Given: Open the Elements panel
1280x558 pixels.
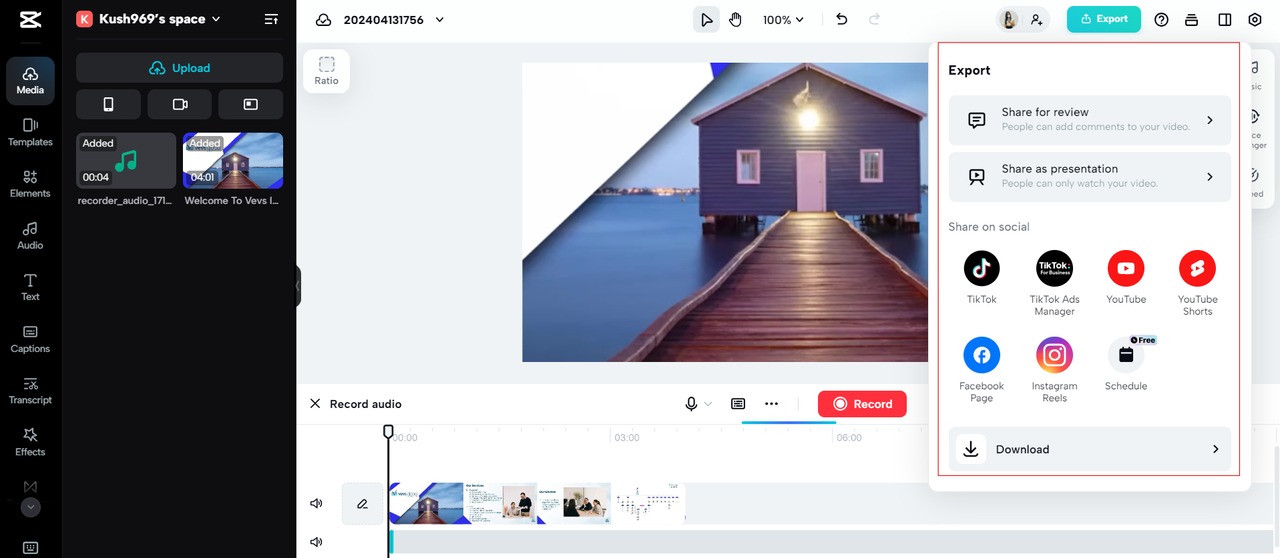Looking at the screenshot, I should coord(30,185).
